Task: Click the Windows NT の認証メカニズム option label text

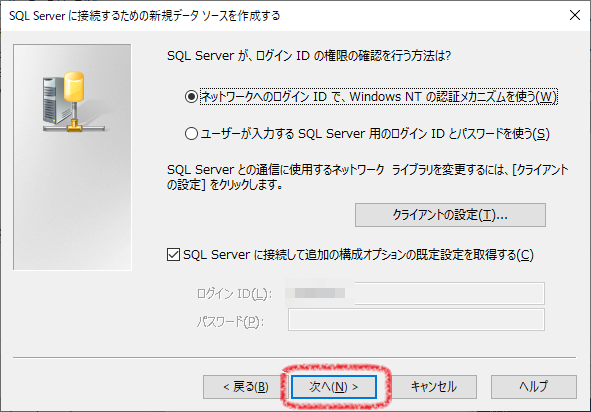Action: coord(378,97)
